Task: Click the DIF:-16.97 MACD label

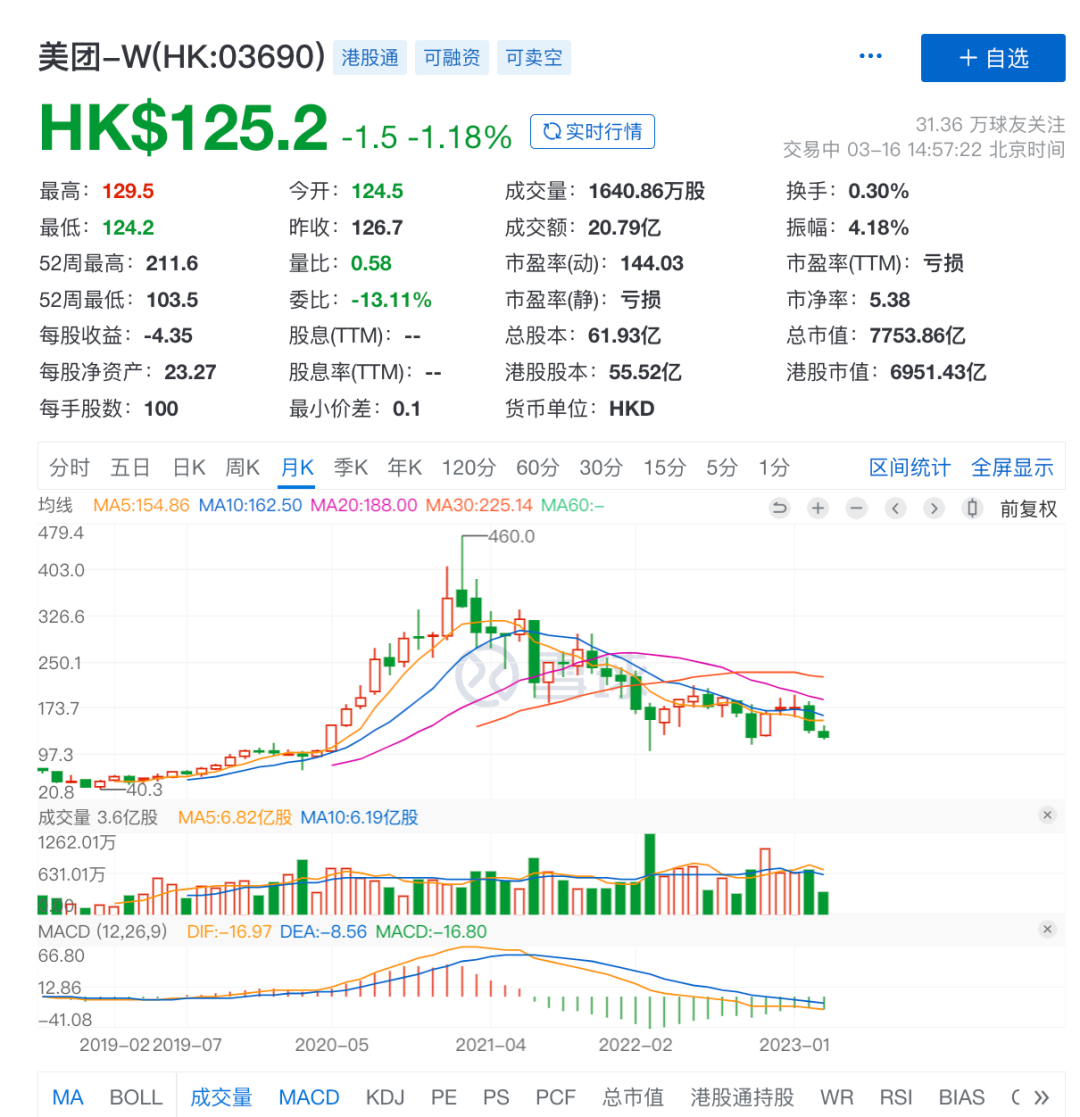Action: point(229,932)
